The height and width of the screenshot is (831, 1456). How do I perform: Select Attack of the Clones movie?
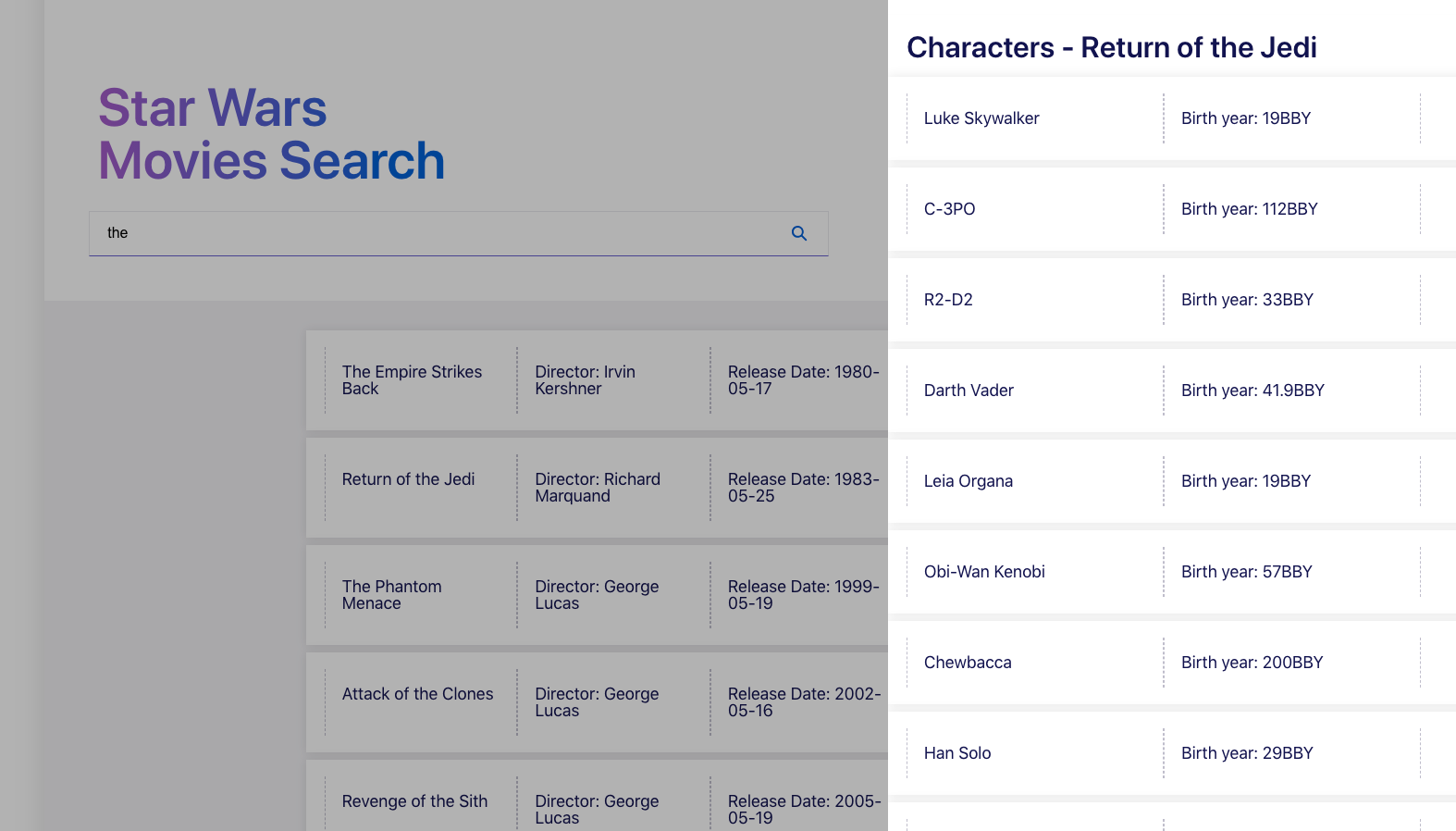tap(417, 694)
